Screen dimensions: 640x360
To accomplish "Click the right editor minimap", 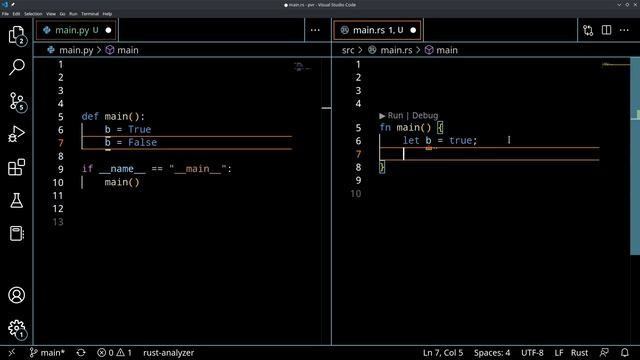I will tap(616, 64).
